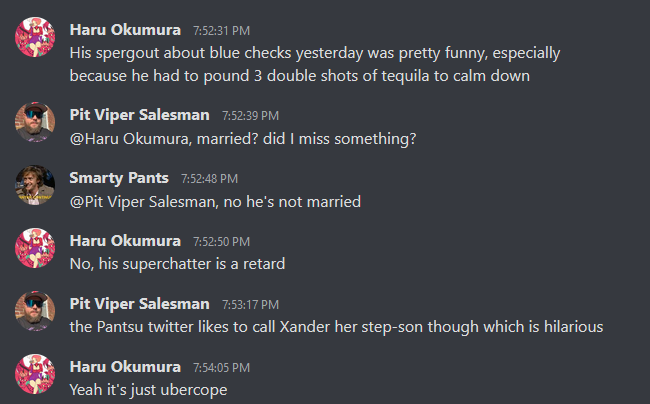The image size is (650, 404).
Task: Click the Smarty Pants username
Action: 119,178
